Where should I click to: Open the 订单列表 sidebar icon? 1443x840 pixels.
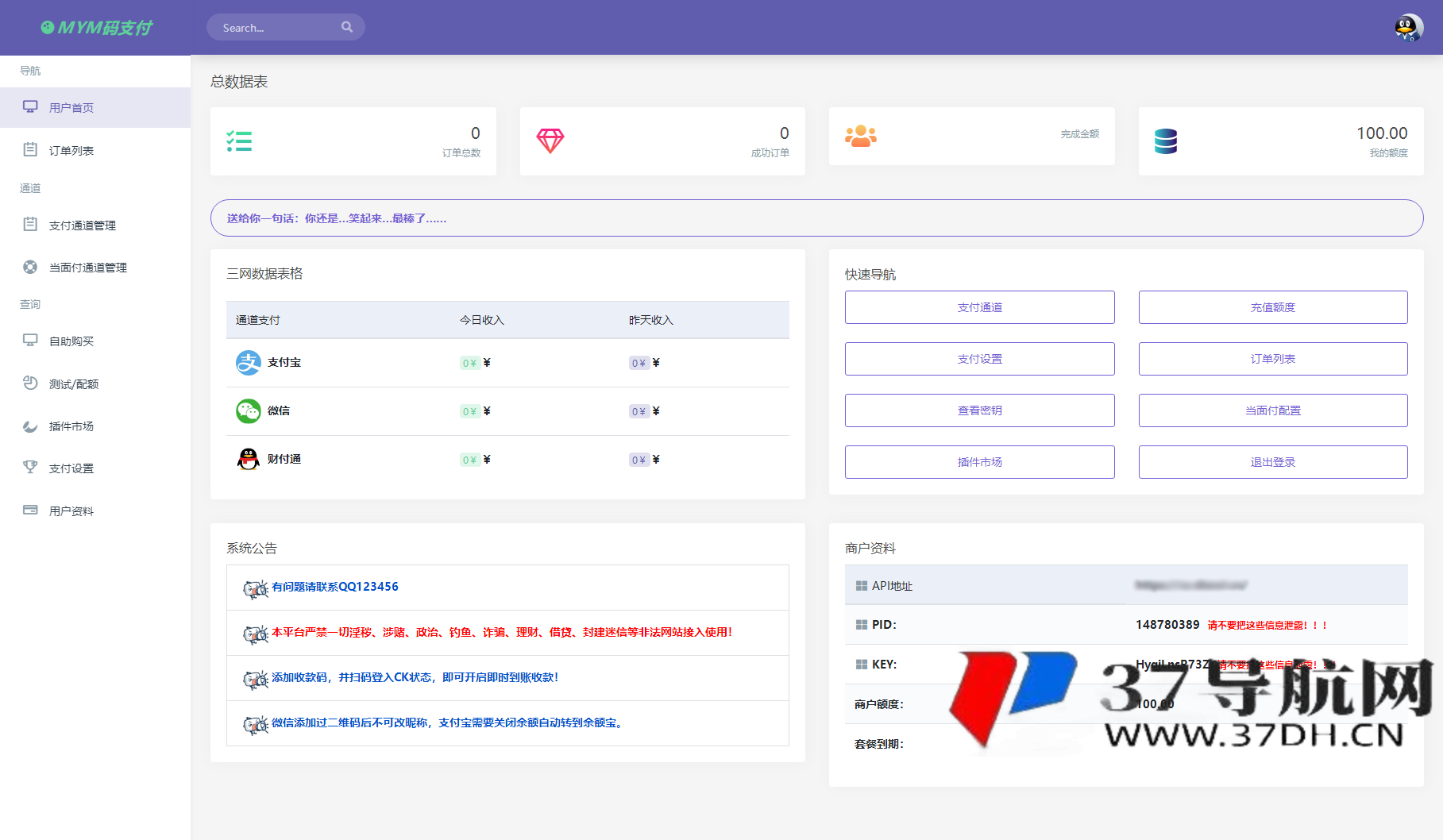pyautogui.click(x=30, y=149)
